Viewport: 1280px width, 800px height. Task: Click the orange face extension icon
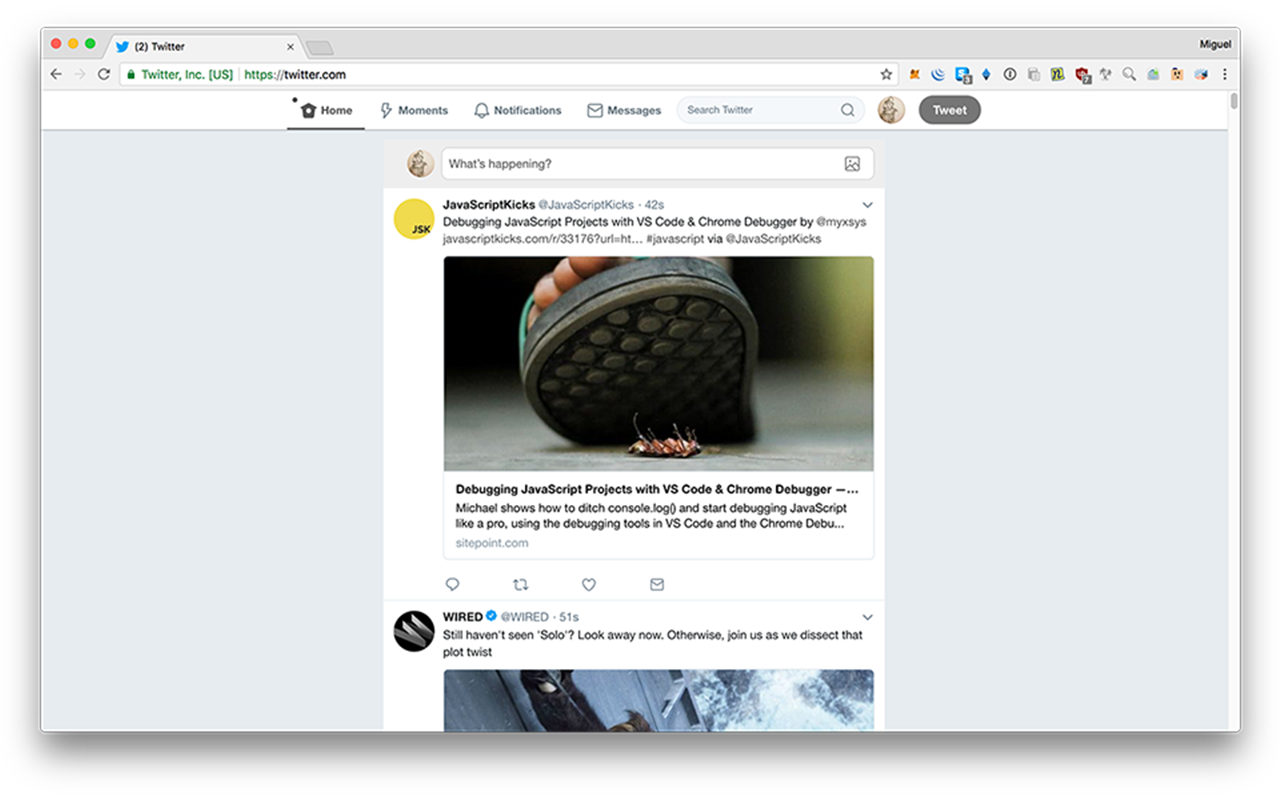1177,74
